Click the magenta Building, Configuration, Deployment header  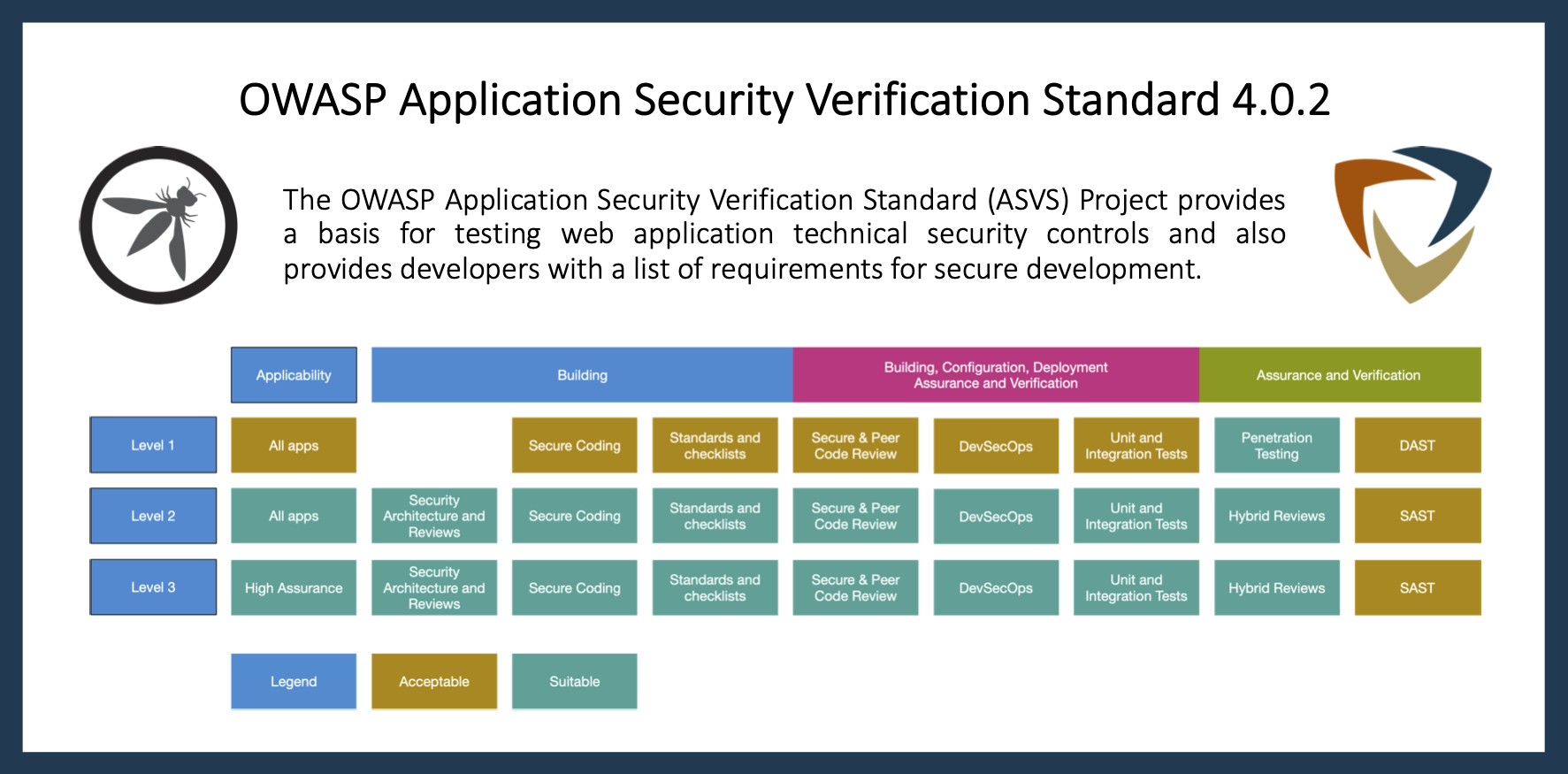tap(996, 375)
